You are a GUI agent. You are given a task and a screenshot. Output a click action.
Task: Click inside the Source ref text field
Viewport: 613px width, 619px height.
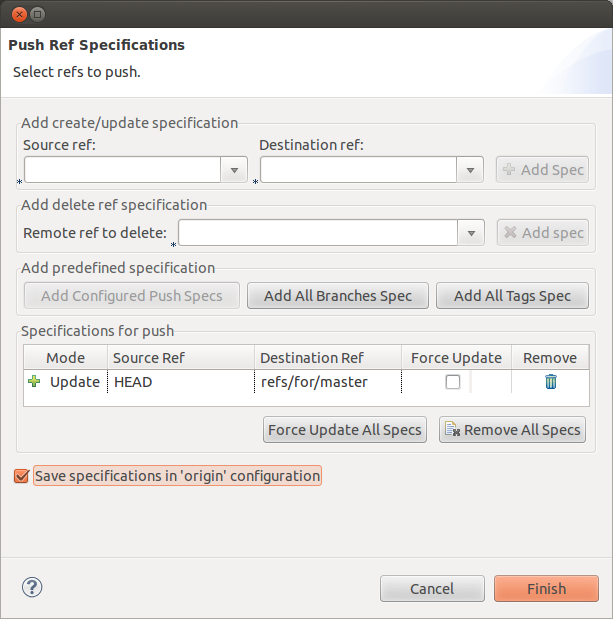122,170
